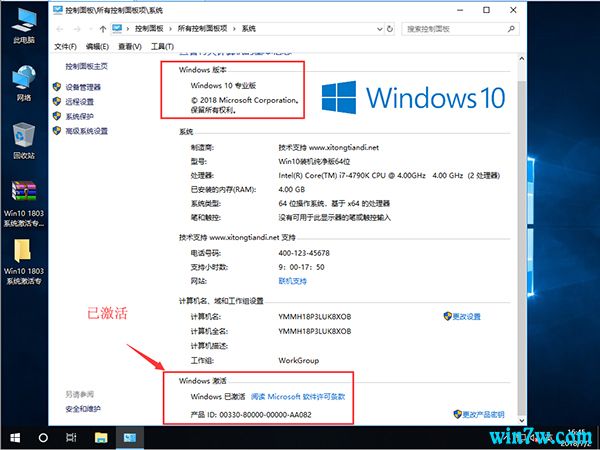Refresh the address bar
600x450 pixels.
point(390,29)
